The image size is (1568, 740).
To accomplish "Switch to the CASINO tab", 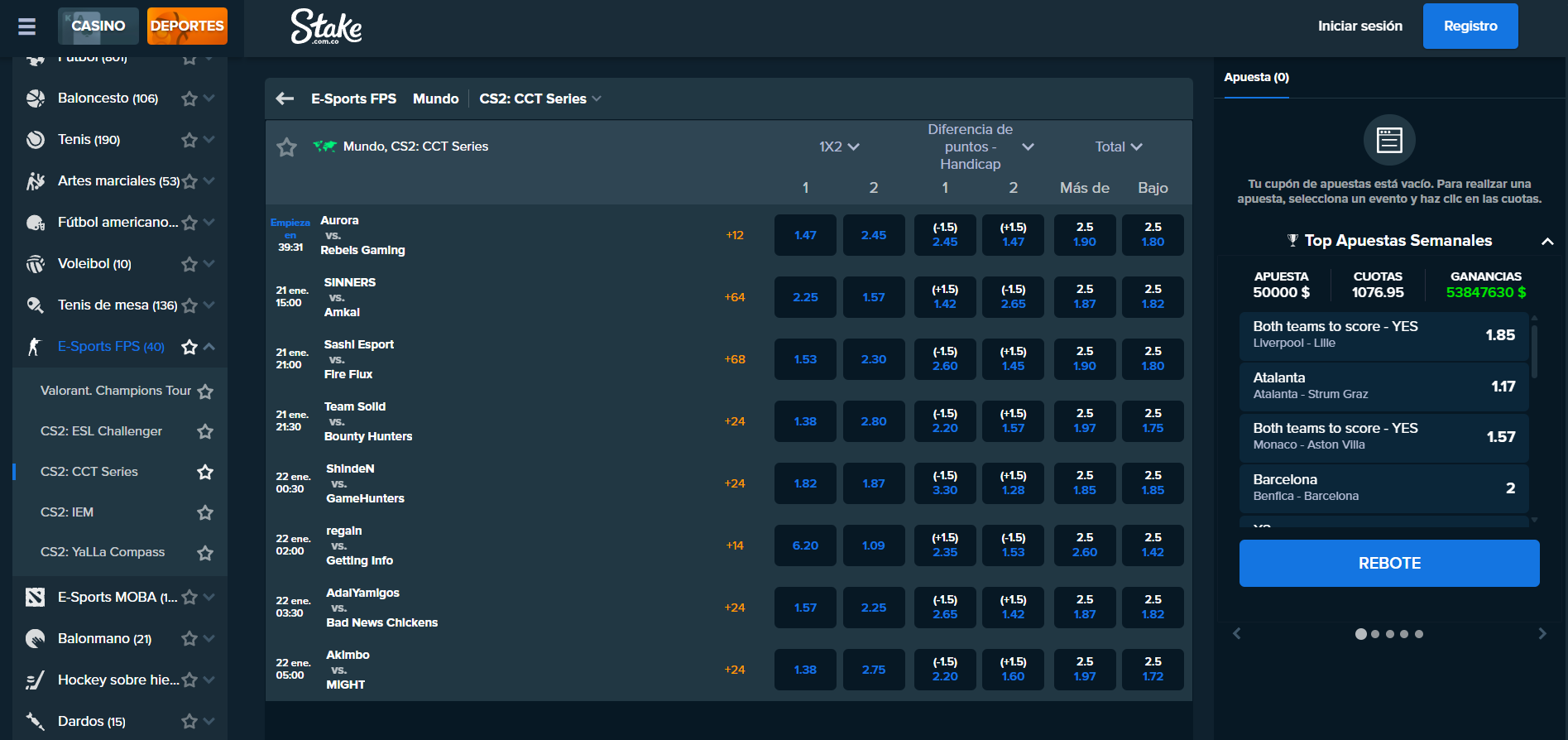I will pos(98,26).
